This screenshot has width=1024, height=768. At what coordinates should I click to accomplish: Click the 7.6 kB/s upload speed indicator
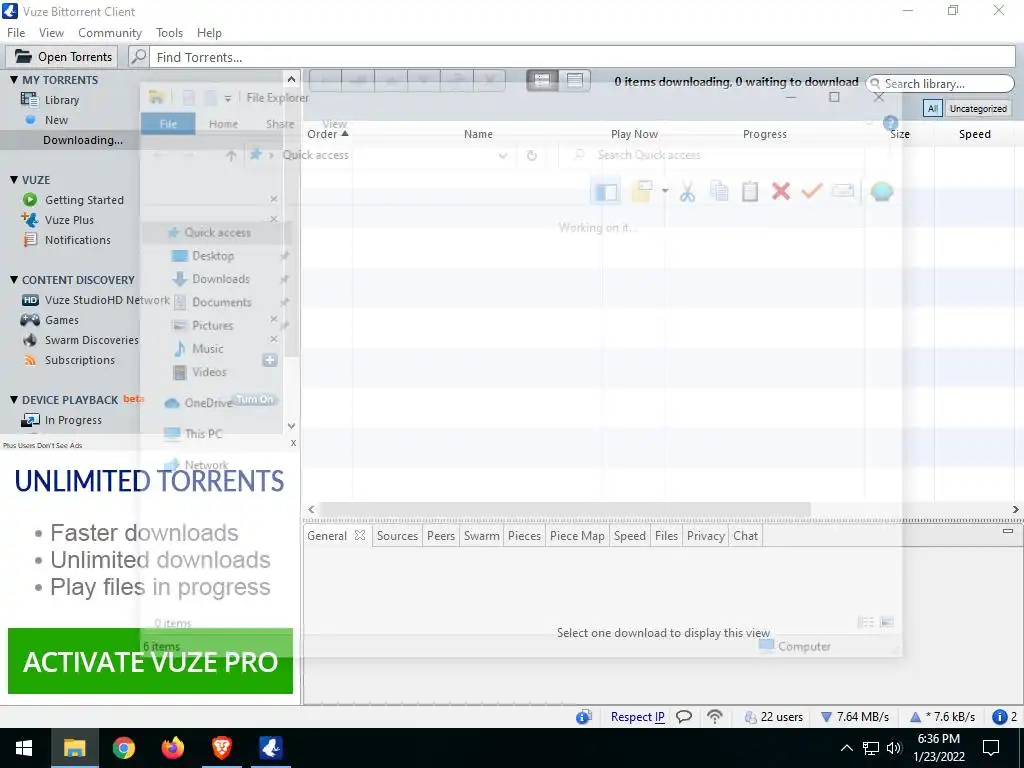(942, 716)
